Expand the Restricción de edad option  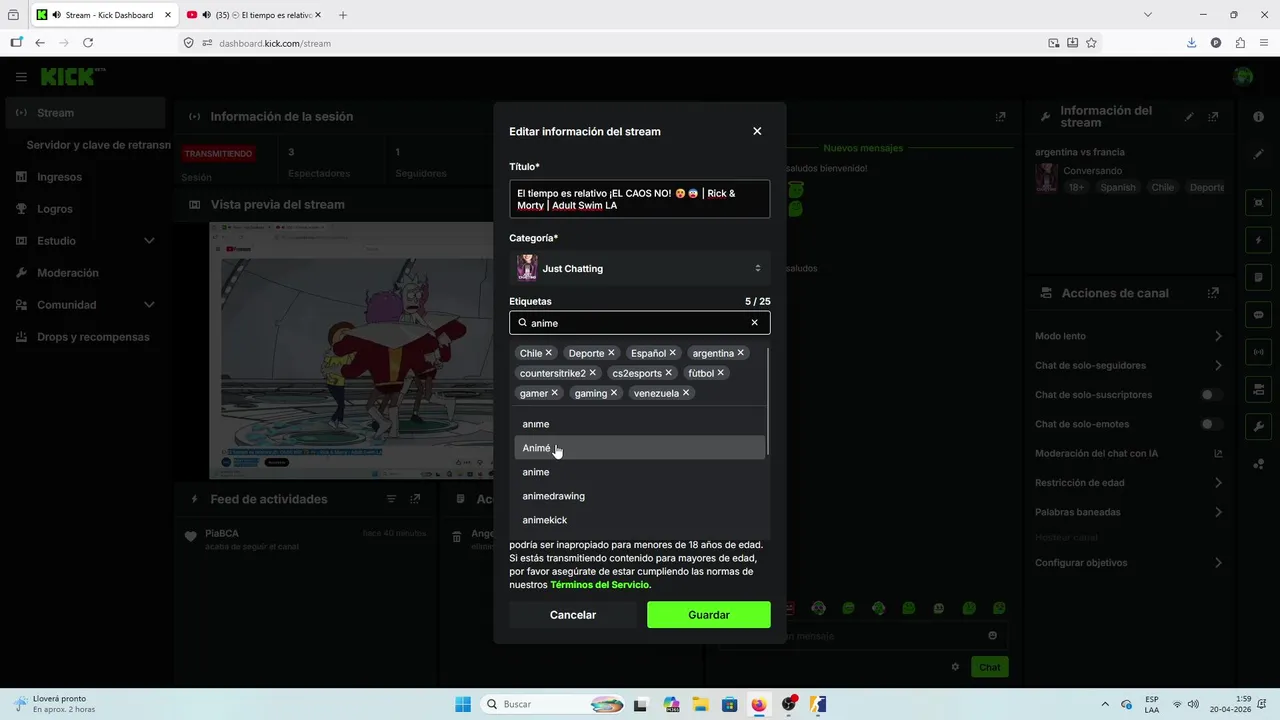1128,483
